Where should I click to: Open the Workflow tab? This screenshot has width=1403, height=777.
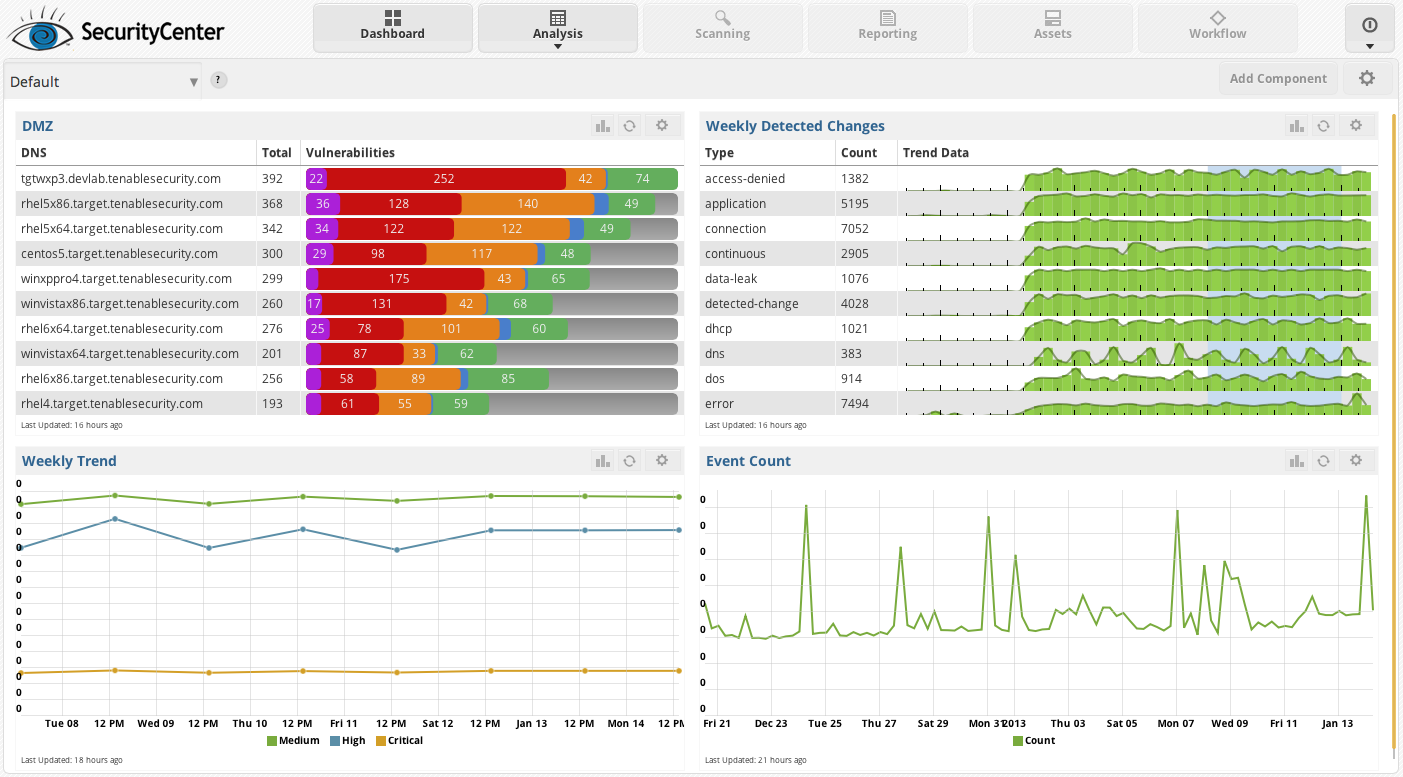(x=1218, y=28)
